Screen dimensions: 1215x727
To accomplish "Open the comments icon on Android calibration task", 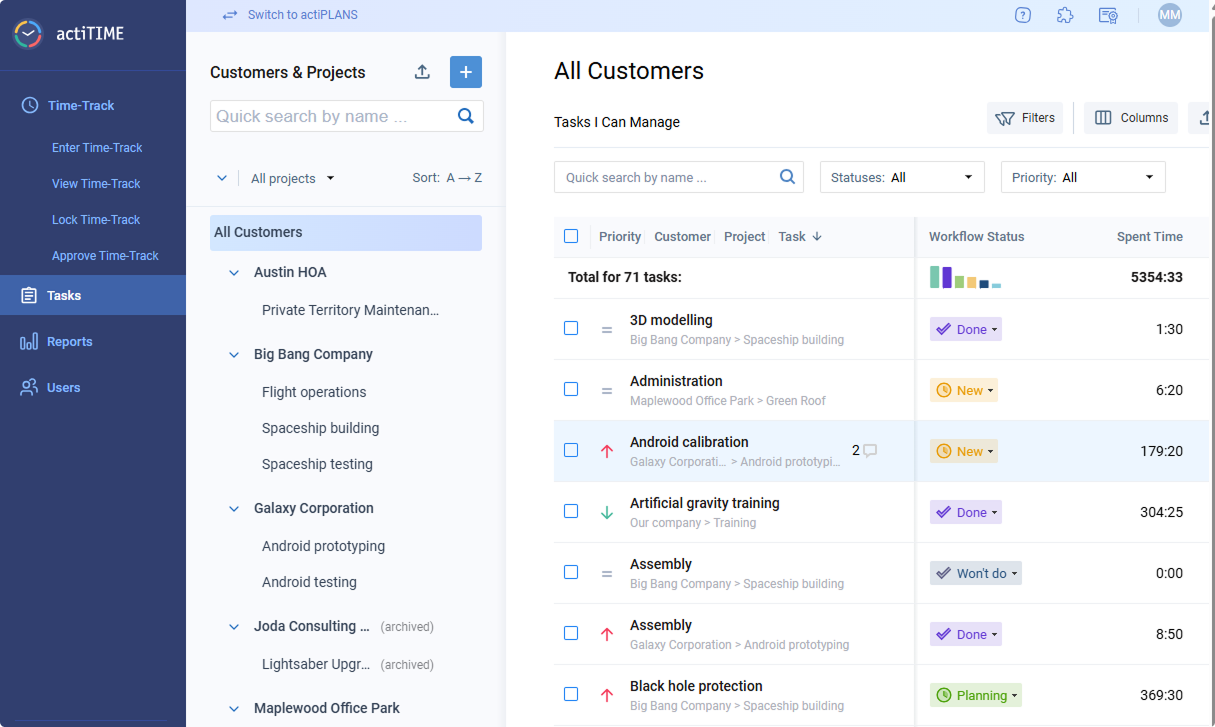I will pyautogui.click(x=871, y=450).
